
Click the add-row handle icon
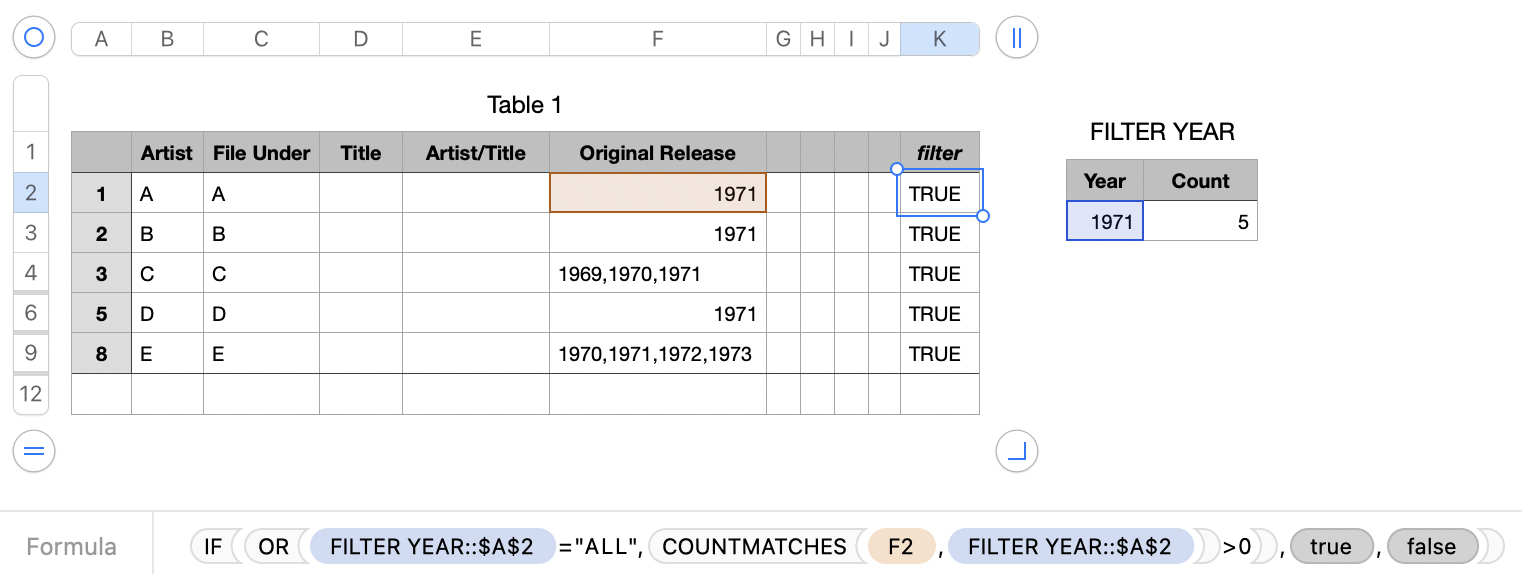tap(34, 452)
